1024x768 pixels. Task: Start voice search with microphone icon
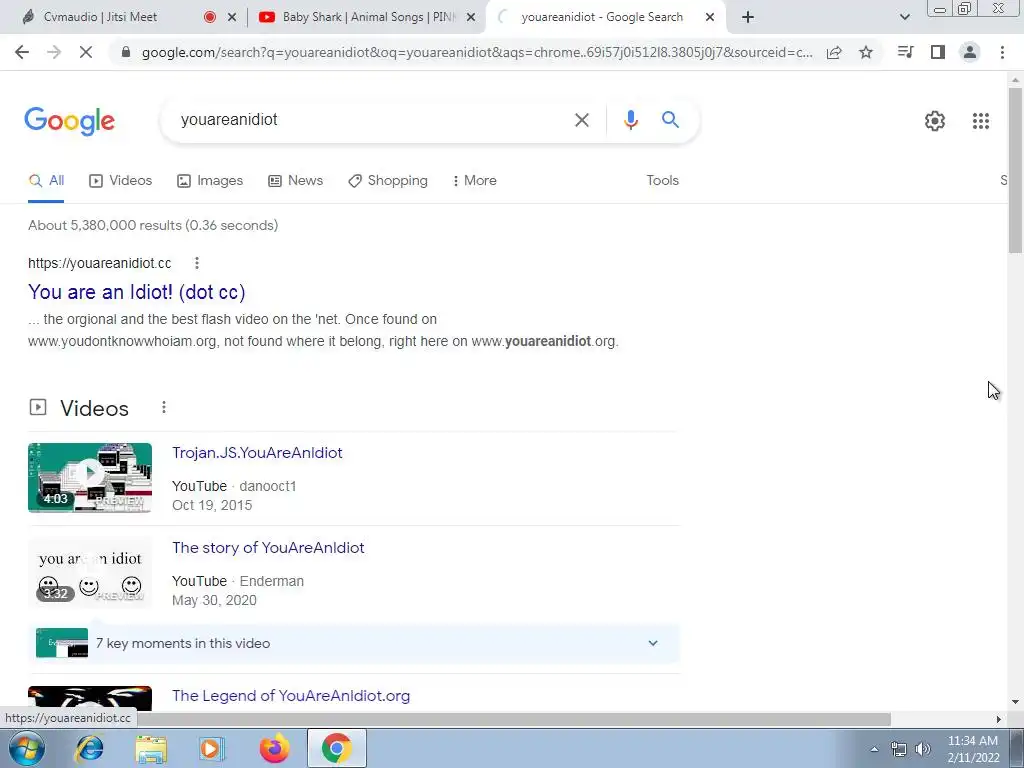pos(630,120)
